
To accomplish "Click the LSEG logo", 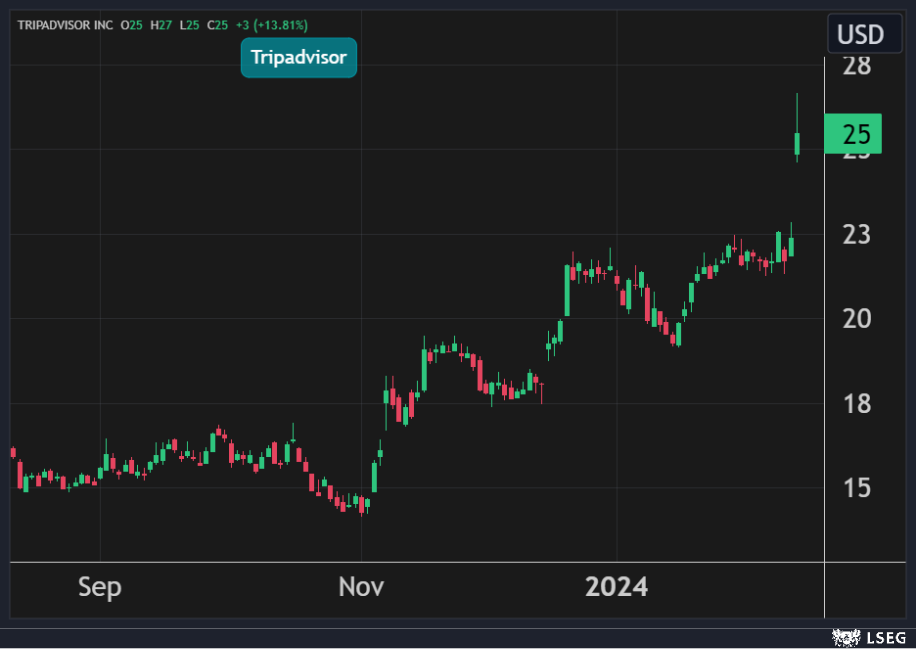I will click(869, 637).
